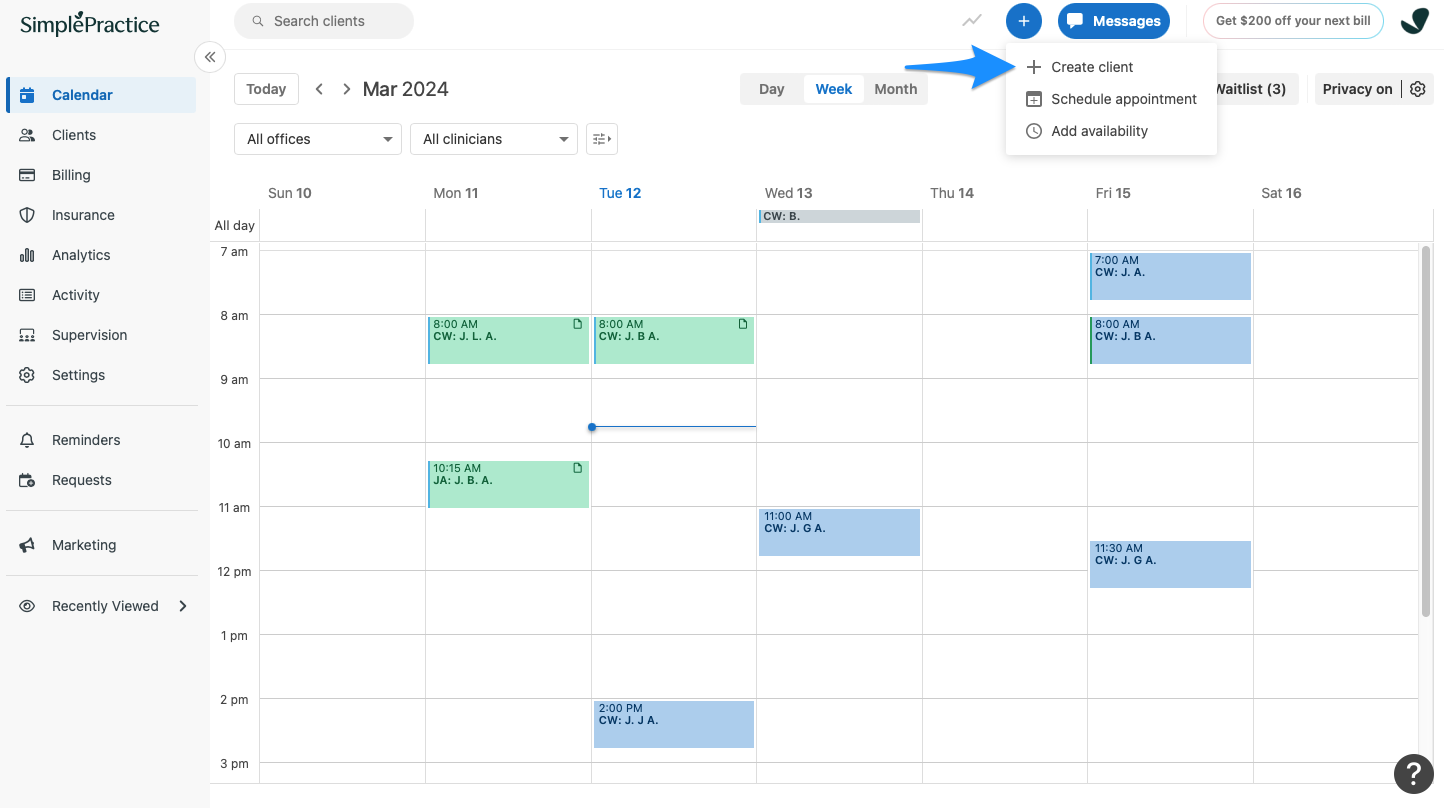Open the additional filters toggle control
Viewport: 1444px width, 808px height.
tap(601, 139)
